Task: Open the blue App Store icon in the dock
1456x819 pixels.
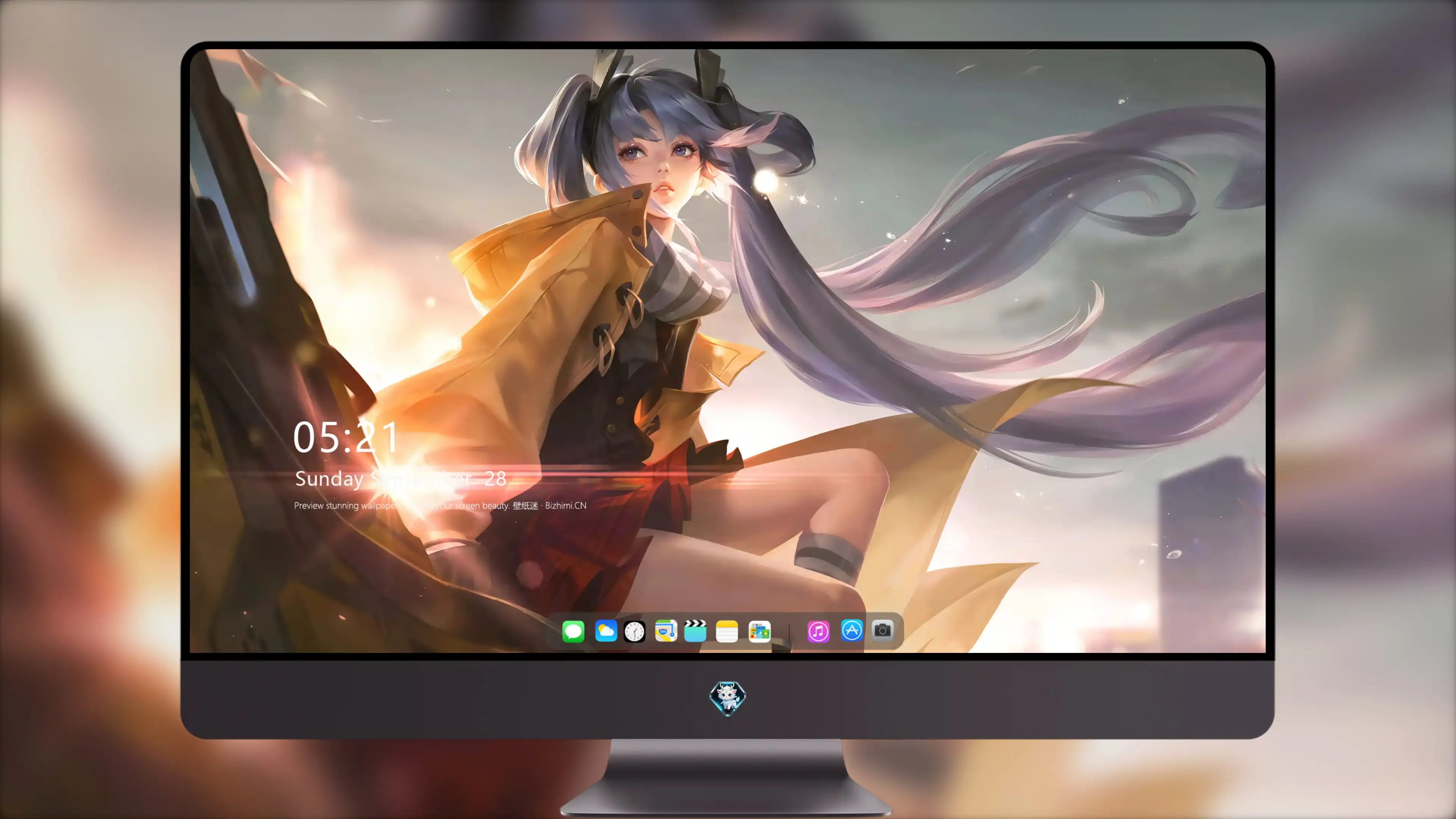Action: click(x=851, y=630)
